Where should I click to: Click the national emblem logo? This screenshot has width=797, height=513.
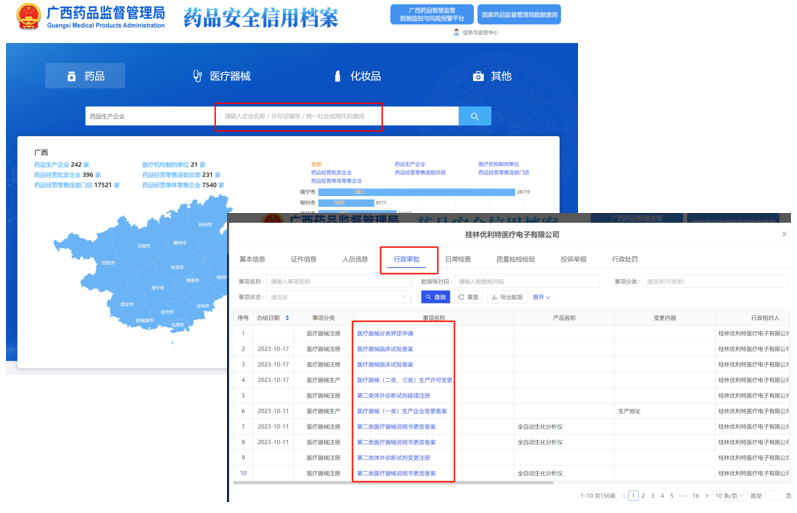28,19
